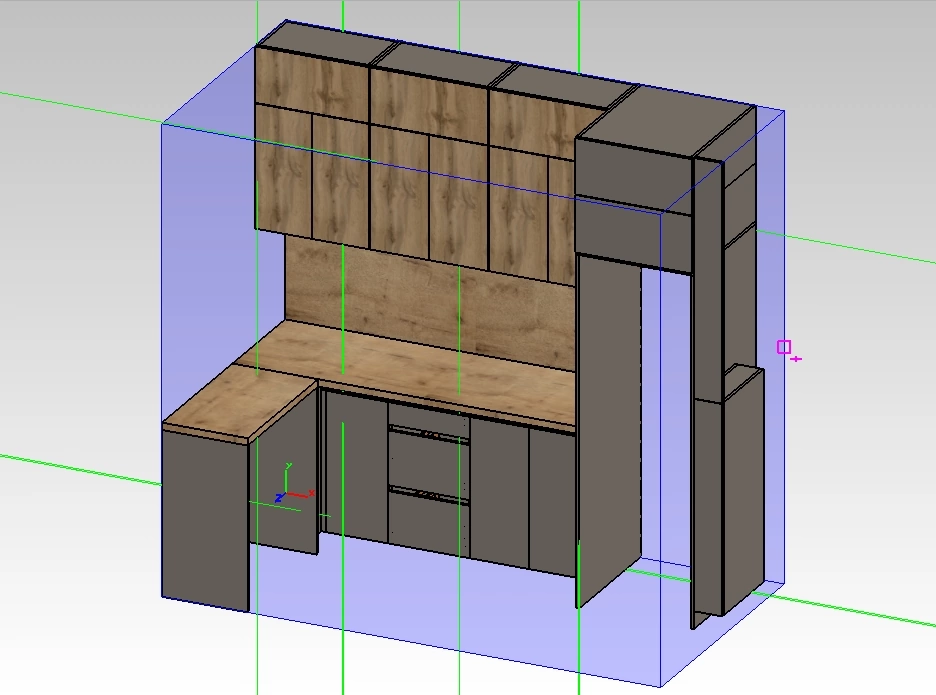Image resolution: width=936 pixels, height=695 pixels.
Task: Pick the long wooden countertop along the wall
Action: (412, 373)
